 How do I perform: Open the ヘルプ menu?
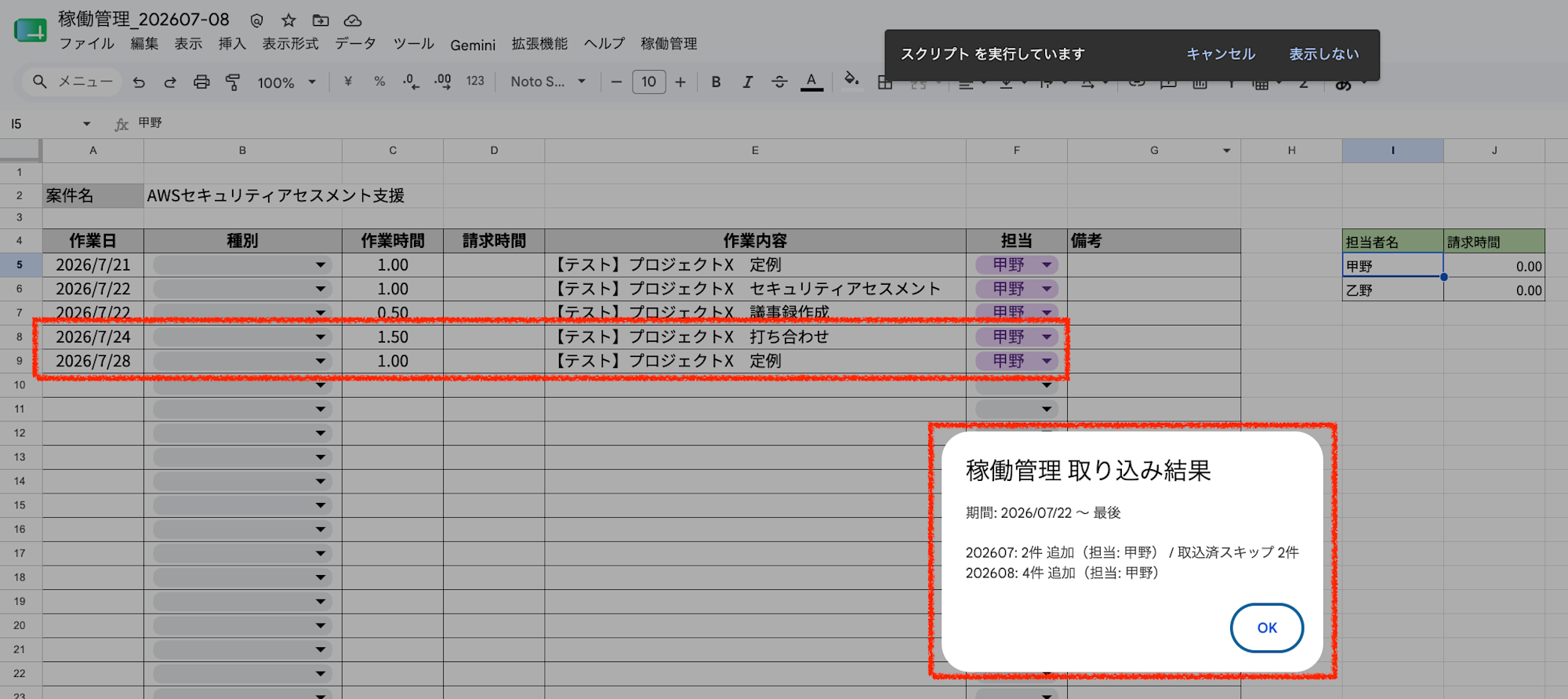tap(604, 44)
